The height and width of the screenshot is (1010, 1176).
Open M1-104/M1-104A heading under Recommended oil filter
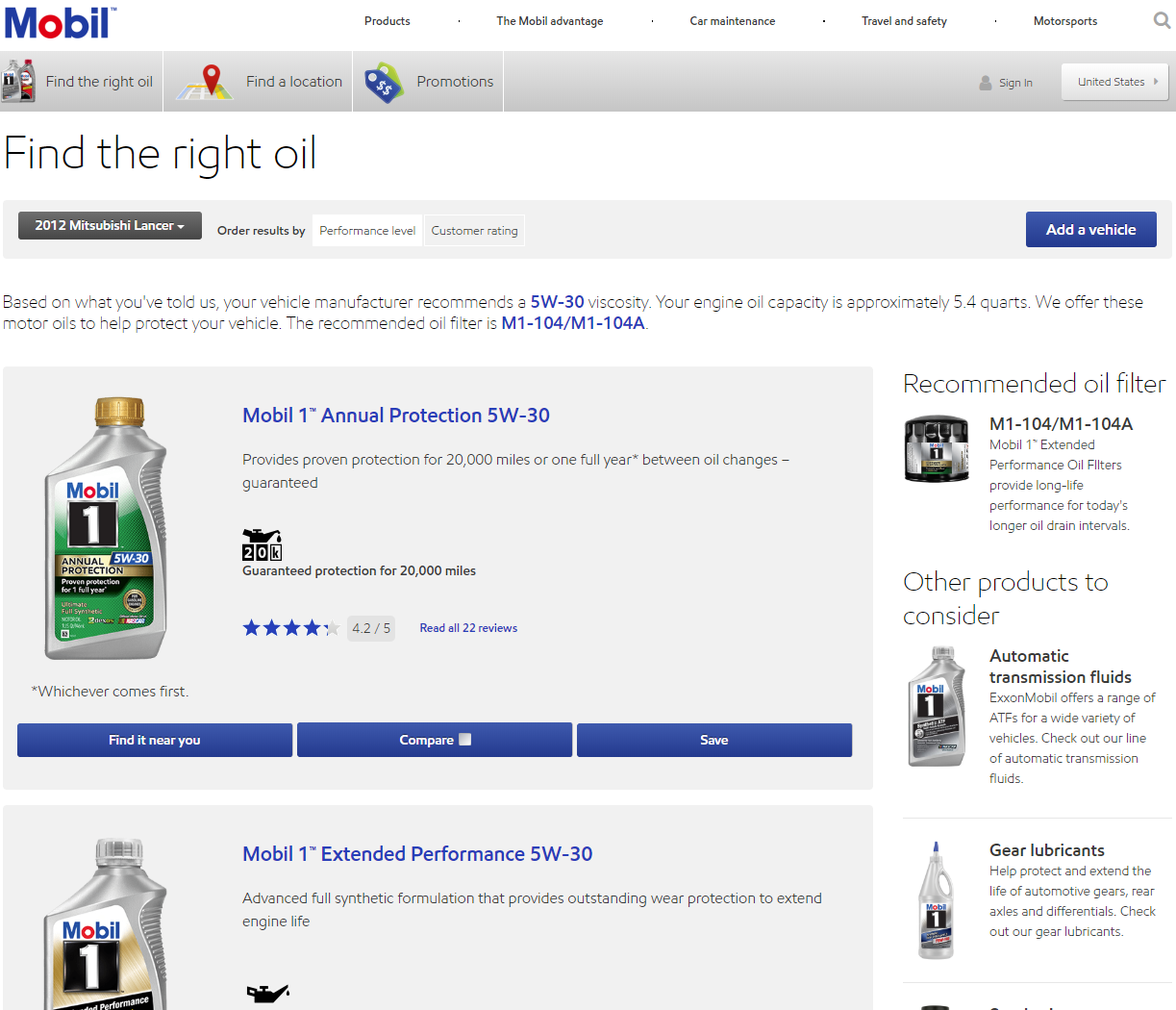pyautogui.click(x=1062, y=424)
